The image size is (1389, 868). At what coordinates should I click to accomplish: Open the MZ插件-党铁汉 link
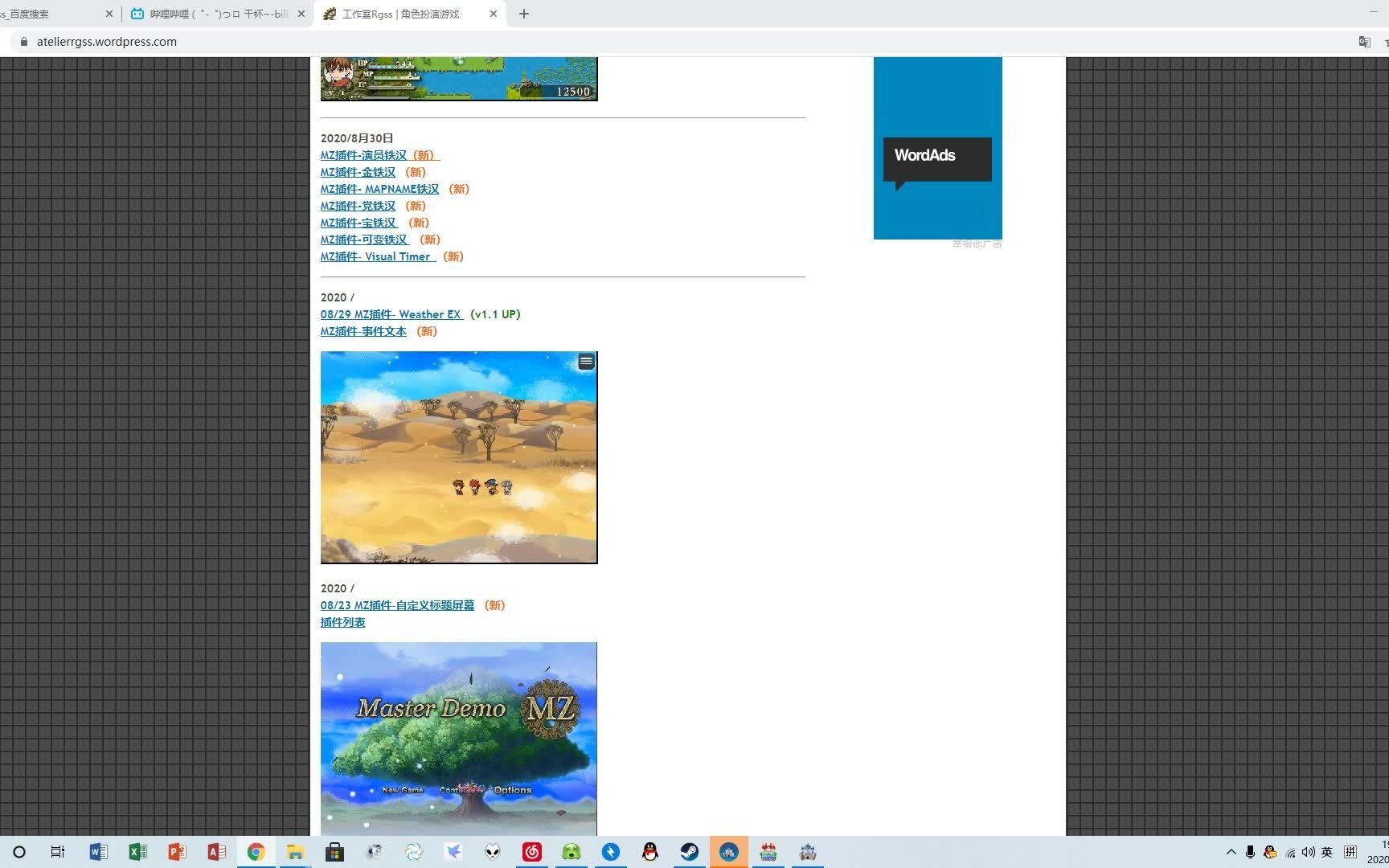click(x=359, y=206)
